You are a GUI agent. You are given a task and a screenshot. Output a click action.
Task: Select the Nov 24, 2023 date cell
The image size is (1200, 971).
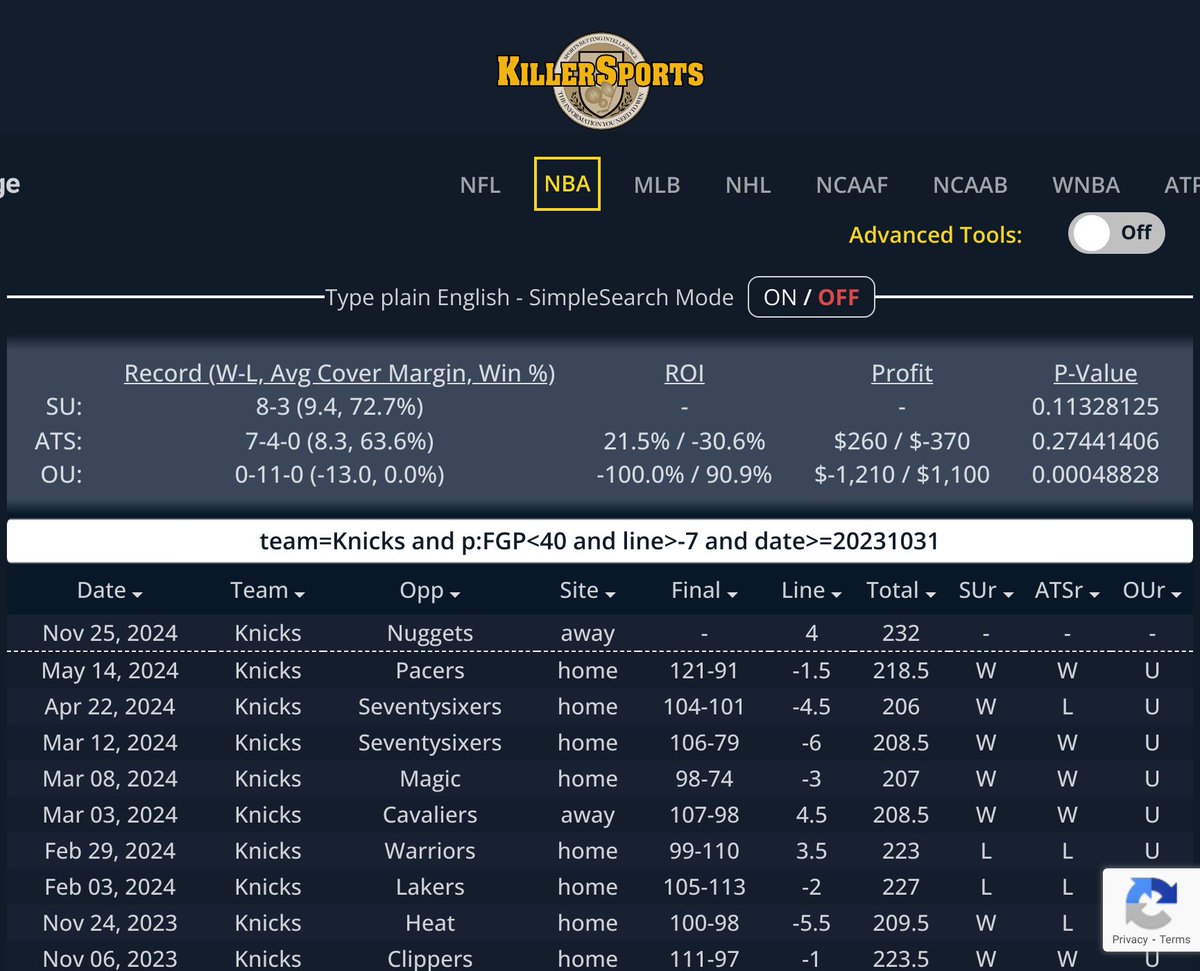[110, 922]
